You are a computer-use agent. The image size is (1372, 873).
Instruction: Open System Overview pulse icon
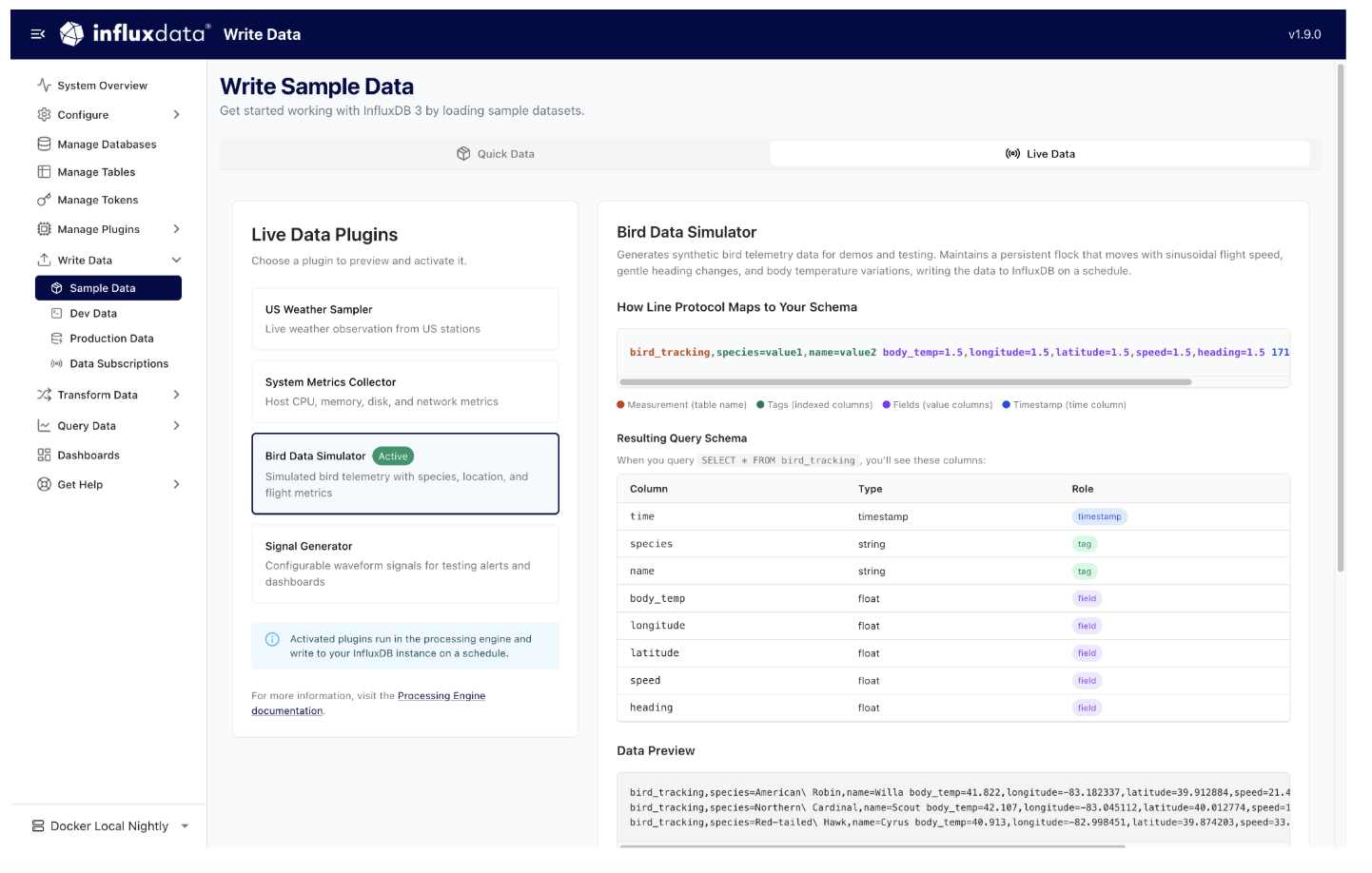(x=44, y=85)
